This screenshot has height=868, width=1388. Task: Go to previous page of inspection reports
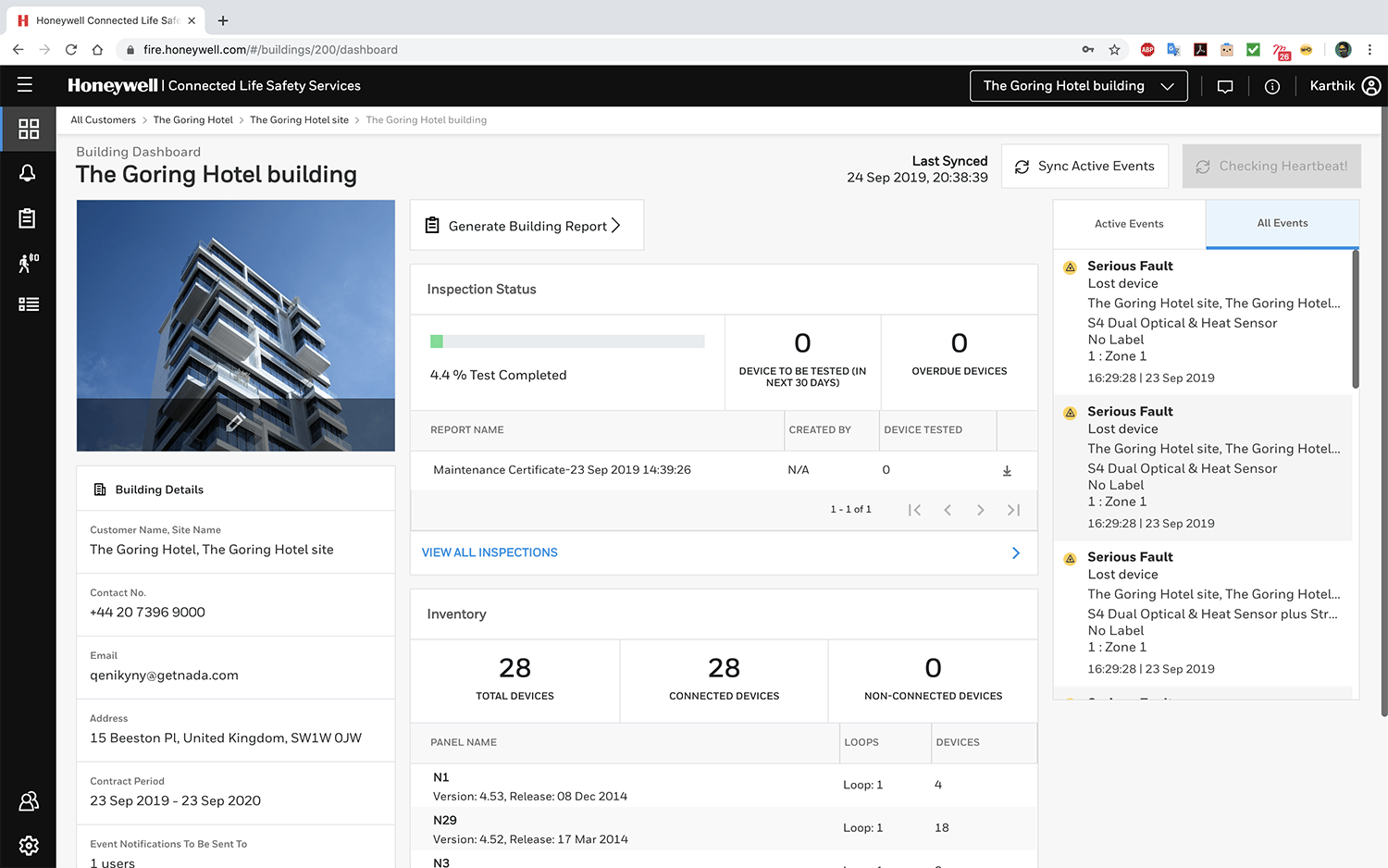coord(948,510)
